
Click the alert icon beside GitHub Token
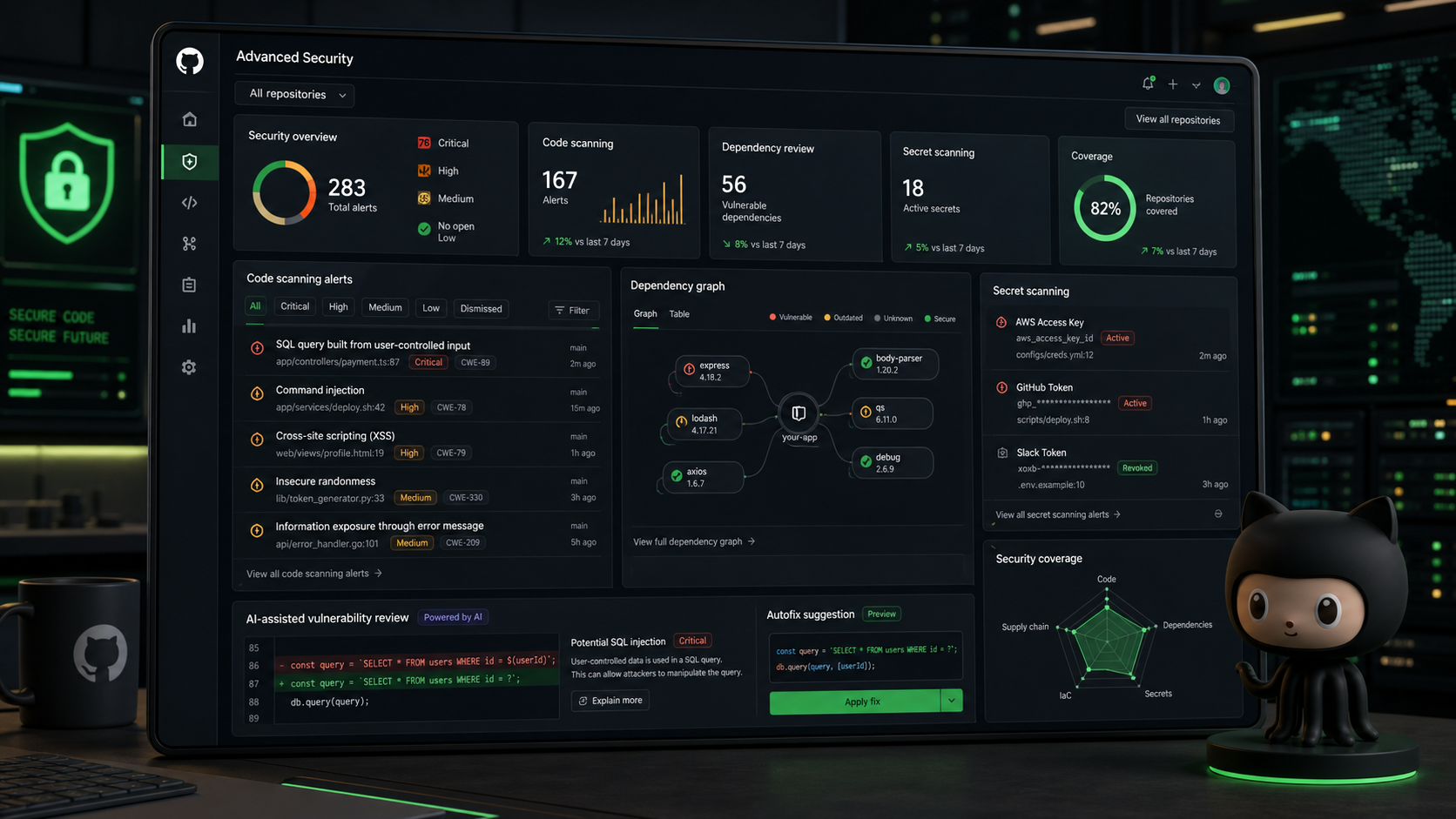point(1001,387)
